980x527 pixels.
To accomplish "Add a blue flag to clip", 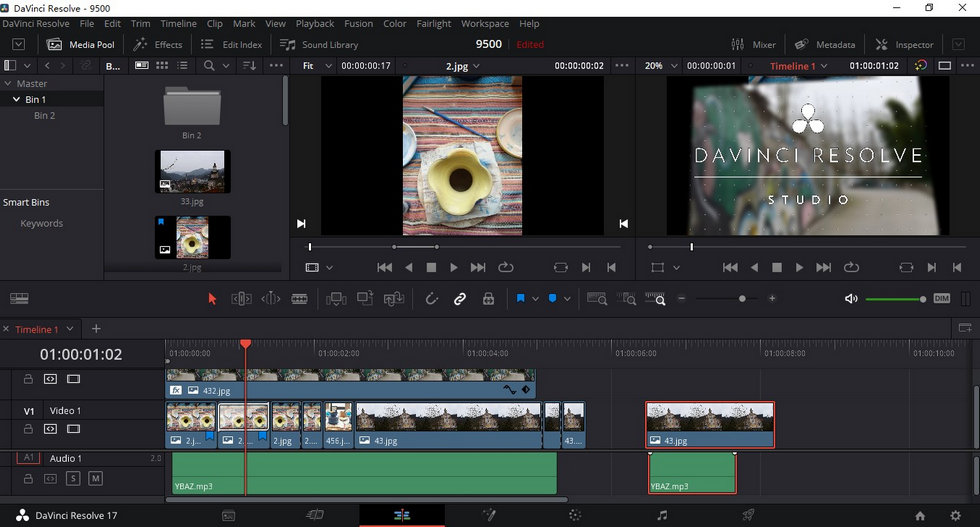I will 520,298.
